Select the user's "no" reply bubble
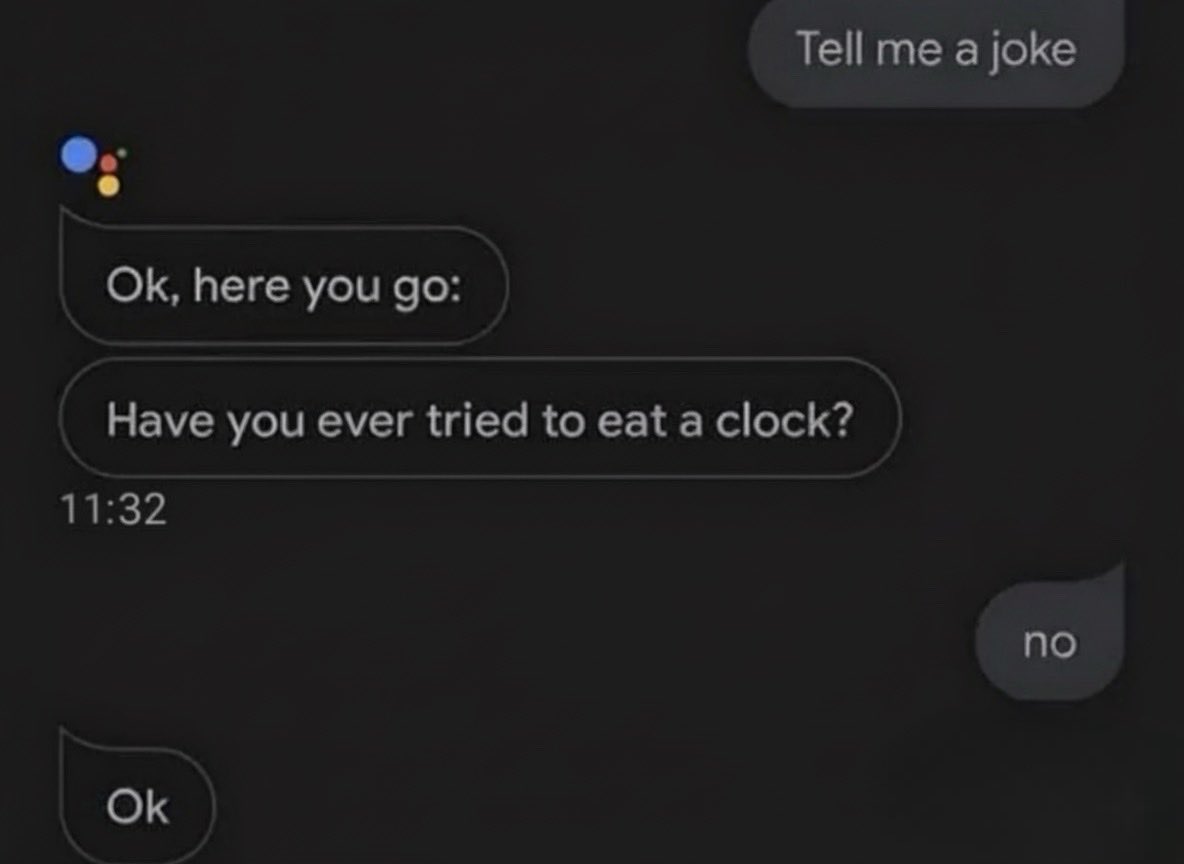This screenshot has height=864, width=1184. [x=1049, y=643]
